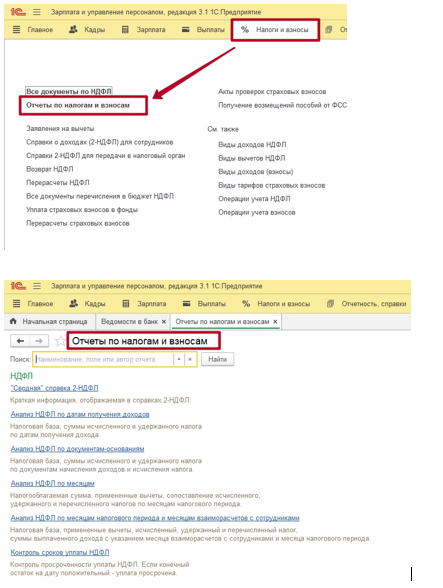Focus the report search input field
Viewport: 443px width, 588px height.
pos(104,359)
